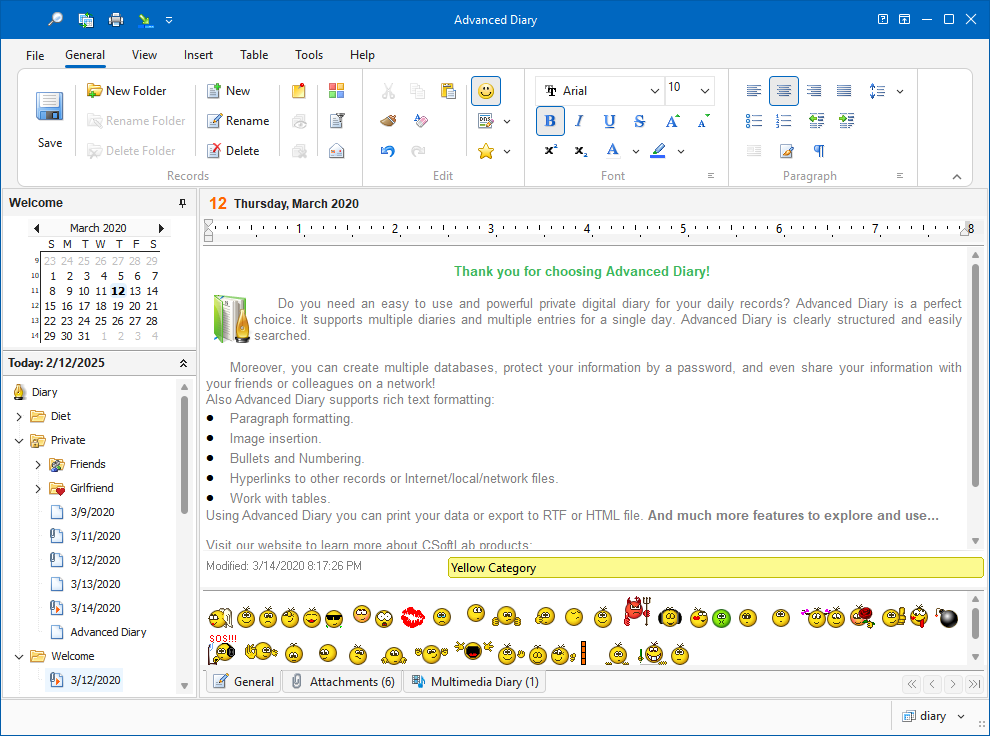This screenshot has width=990, height=736.
Task: Open the line spacing dropdown arrow
Action: point(900,92)
